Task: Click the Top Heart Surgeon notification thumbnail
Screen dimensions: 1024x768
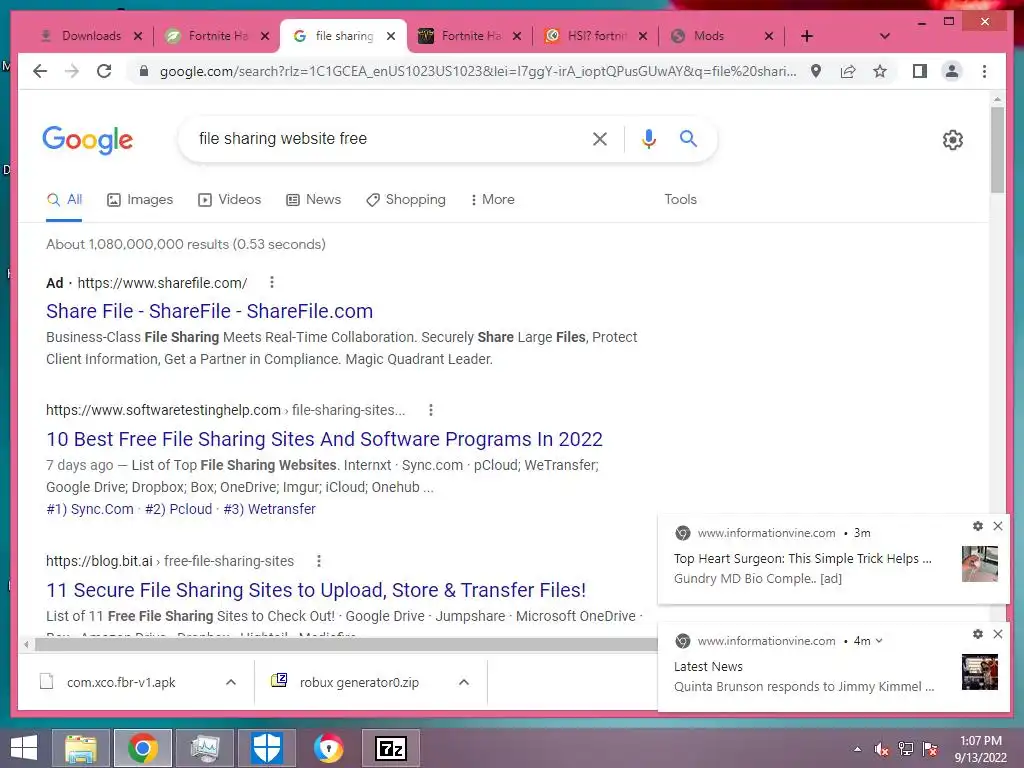Action: [980, 564]
